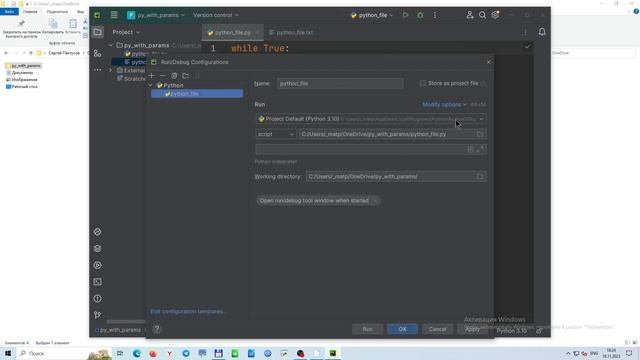The height and width of the screenshot is (360, 640).
Task: Open the Terminal tool window
Action: click(x=98, y=282)
